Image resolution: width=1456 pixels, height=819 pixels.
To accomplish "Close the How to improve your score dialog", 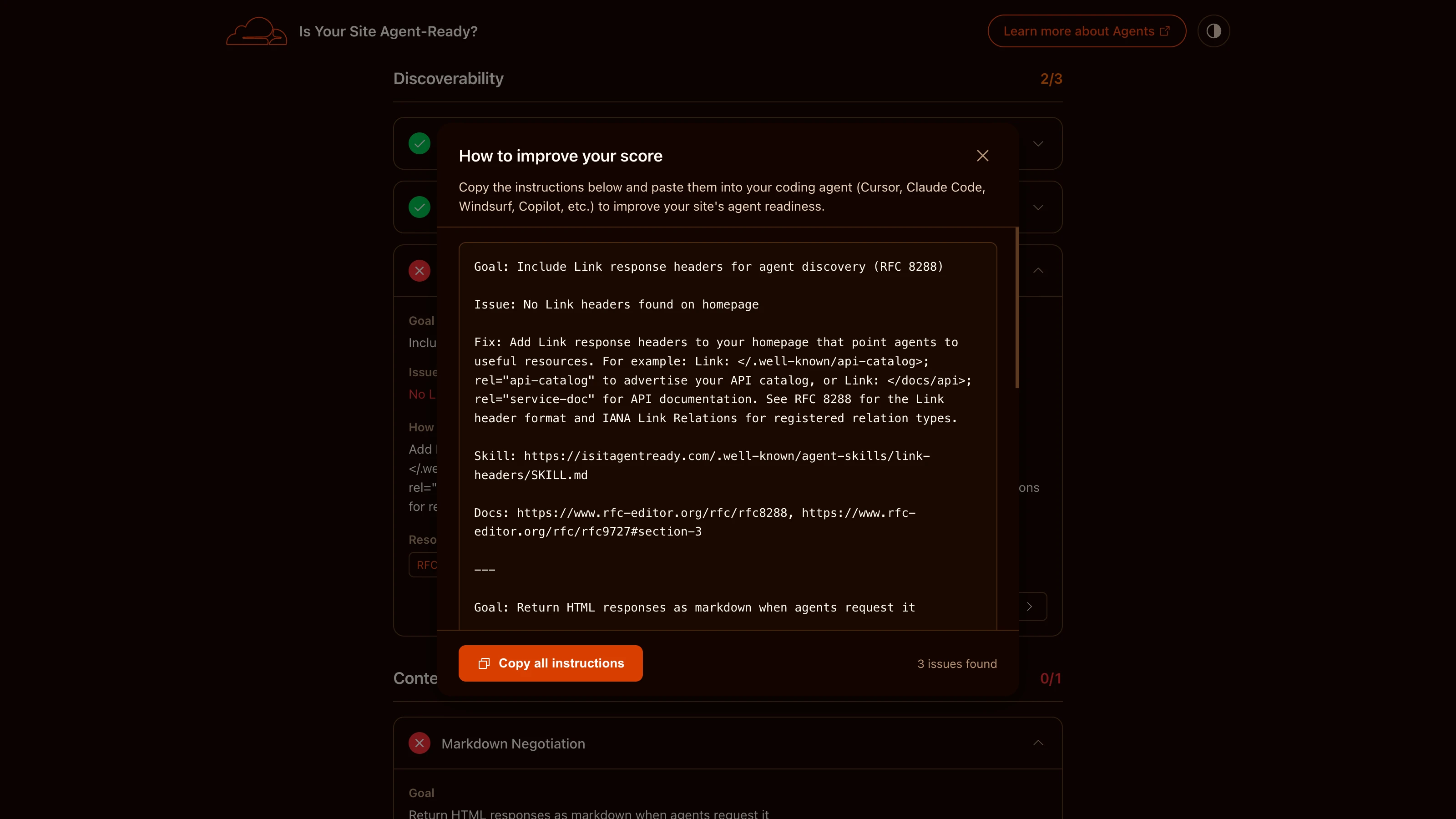I will point(982,156).
